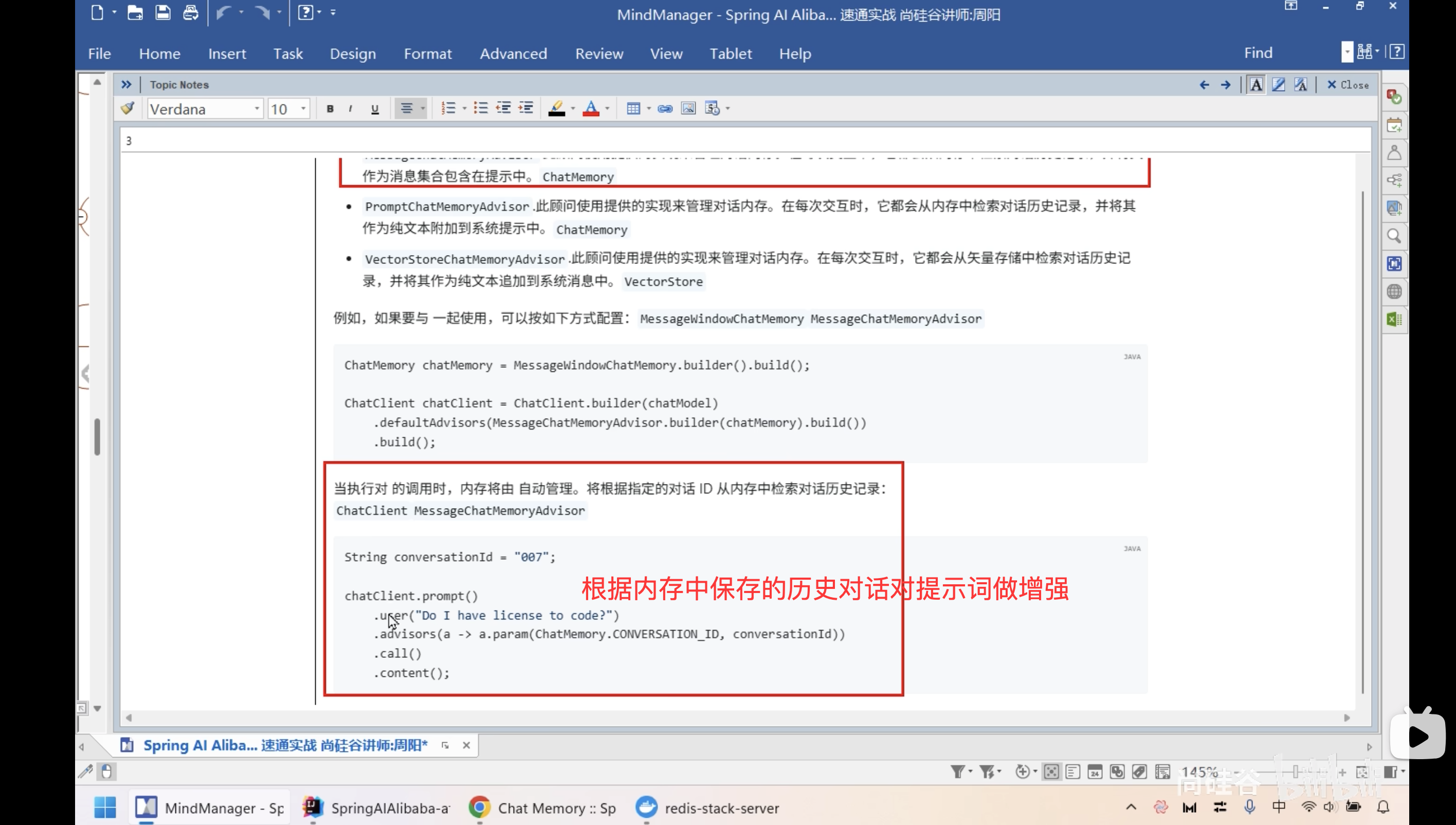Create a new map document
This screenshot has height=825, width=1456.
click(x=97, y=12)
